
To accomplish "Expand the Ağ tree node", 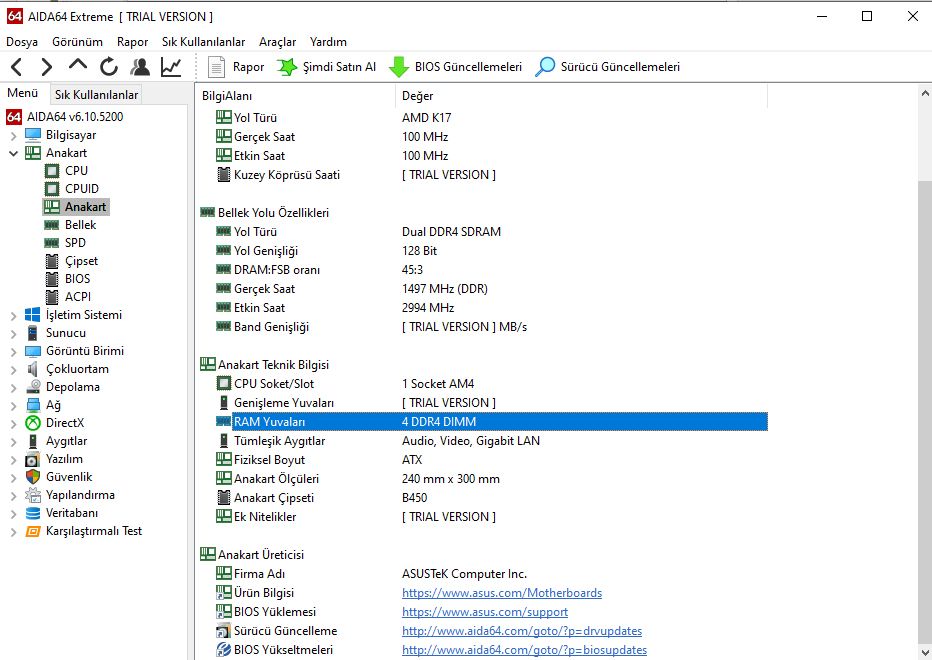I will tap(13, 406).
